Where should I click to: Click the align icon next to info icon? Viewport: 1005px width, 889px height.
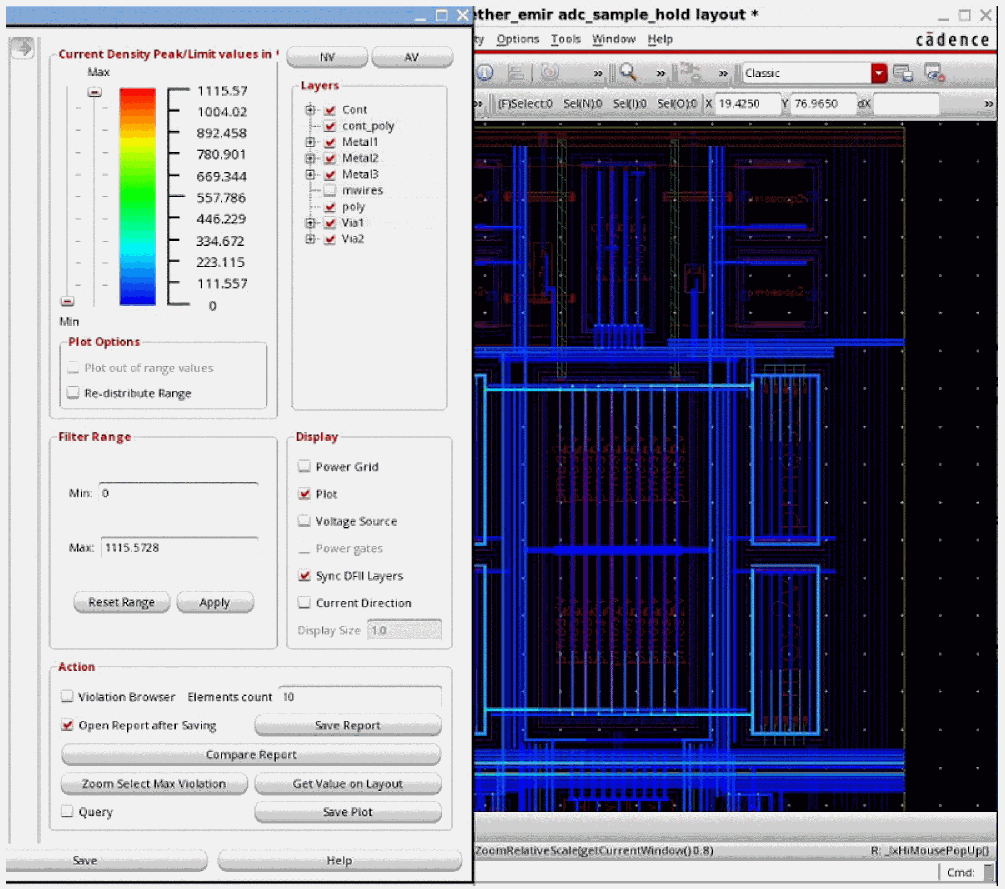click(x=517, y=73)
